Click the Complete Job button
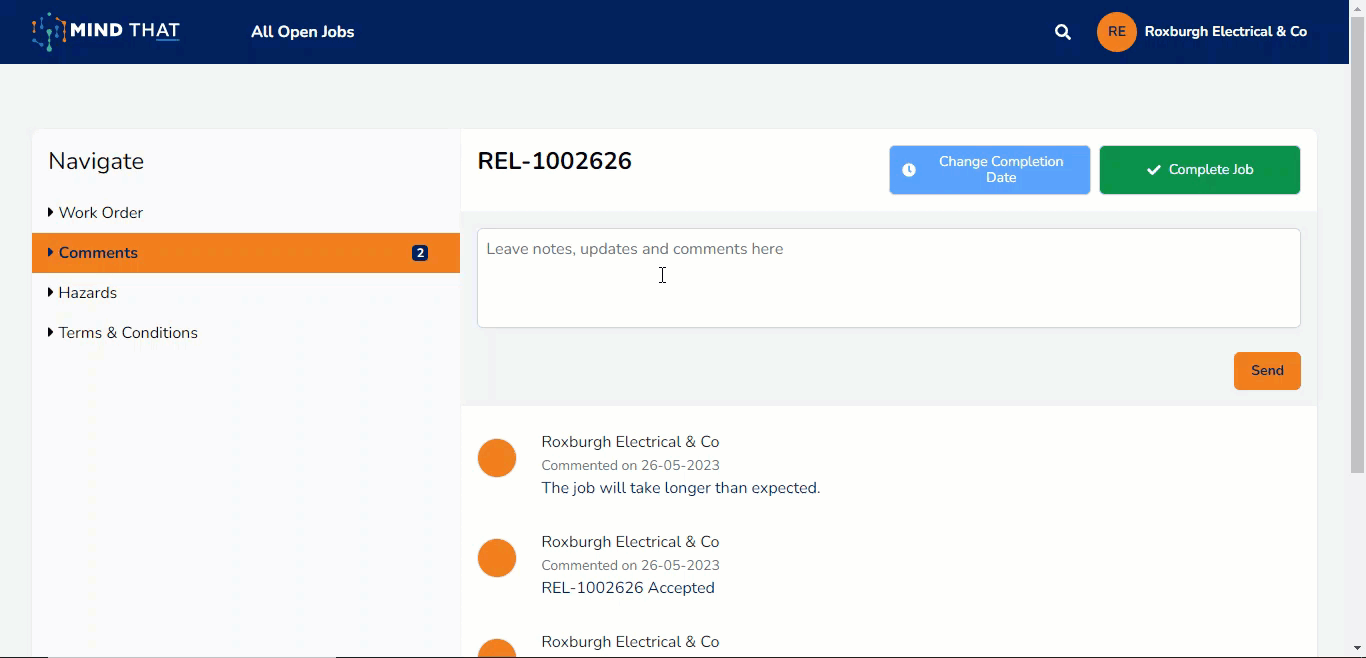This screenshot has width=1366, height=658. coord(1200,170)
